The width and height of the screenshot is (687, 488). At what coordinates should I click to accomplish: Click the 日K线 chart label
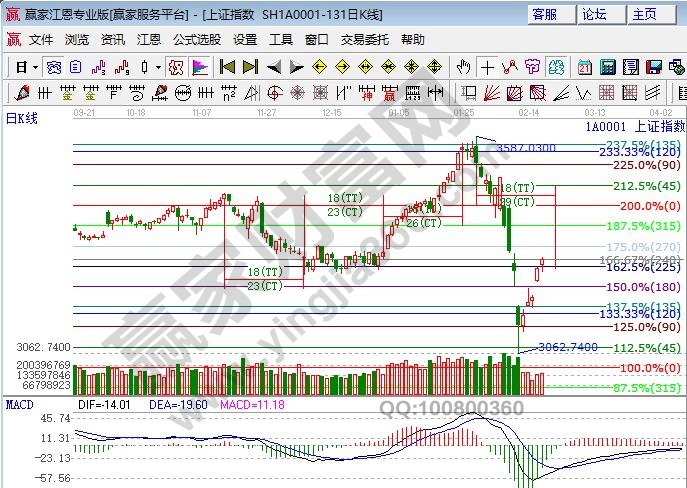click(22, 119)
